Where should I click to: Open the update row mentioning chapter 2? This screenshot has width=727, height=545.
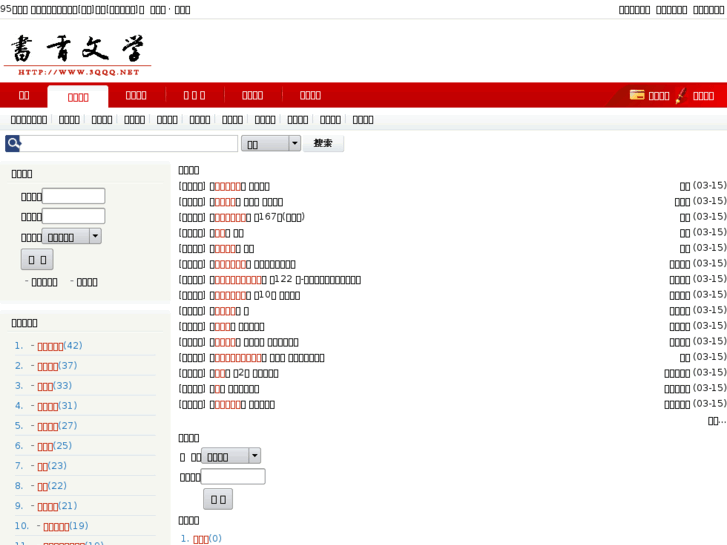(244, 373)
